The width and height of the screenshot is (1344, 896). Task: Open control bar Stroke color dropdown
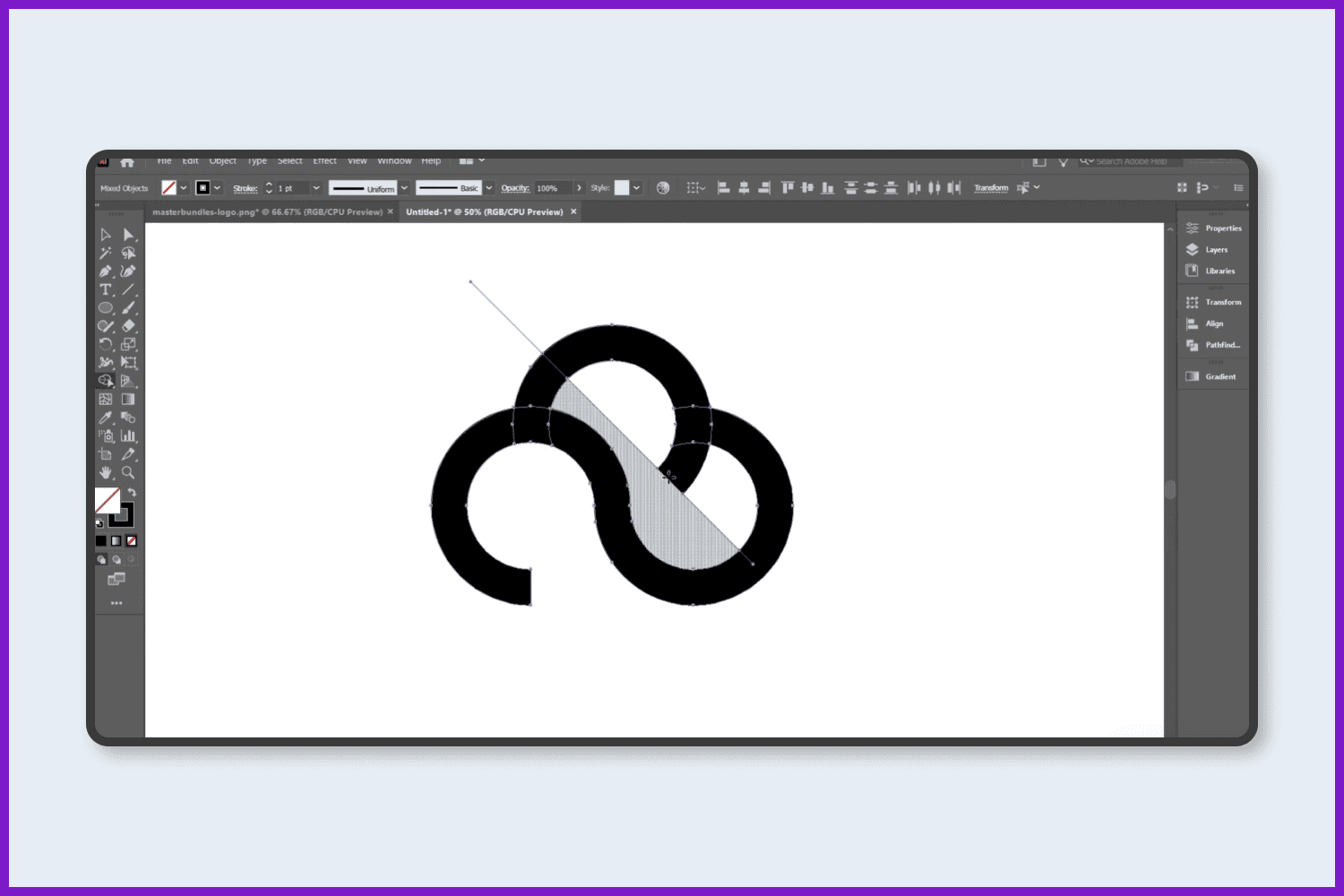[217, 188]
